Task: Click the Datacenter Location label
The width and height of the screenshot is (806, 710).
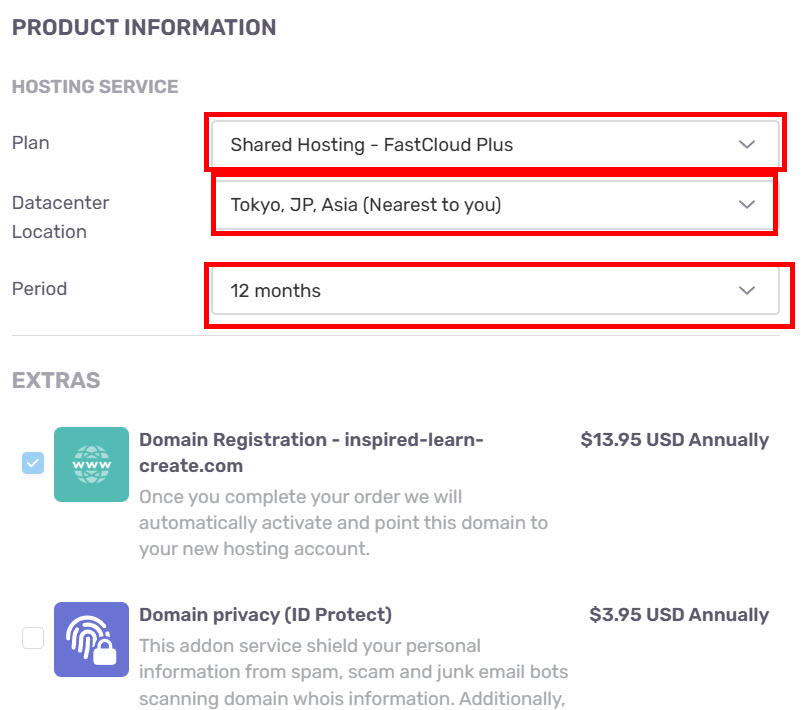Action: tap(61, 217)
